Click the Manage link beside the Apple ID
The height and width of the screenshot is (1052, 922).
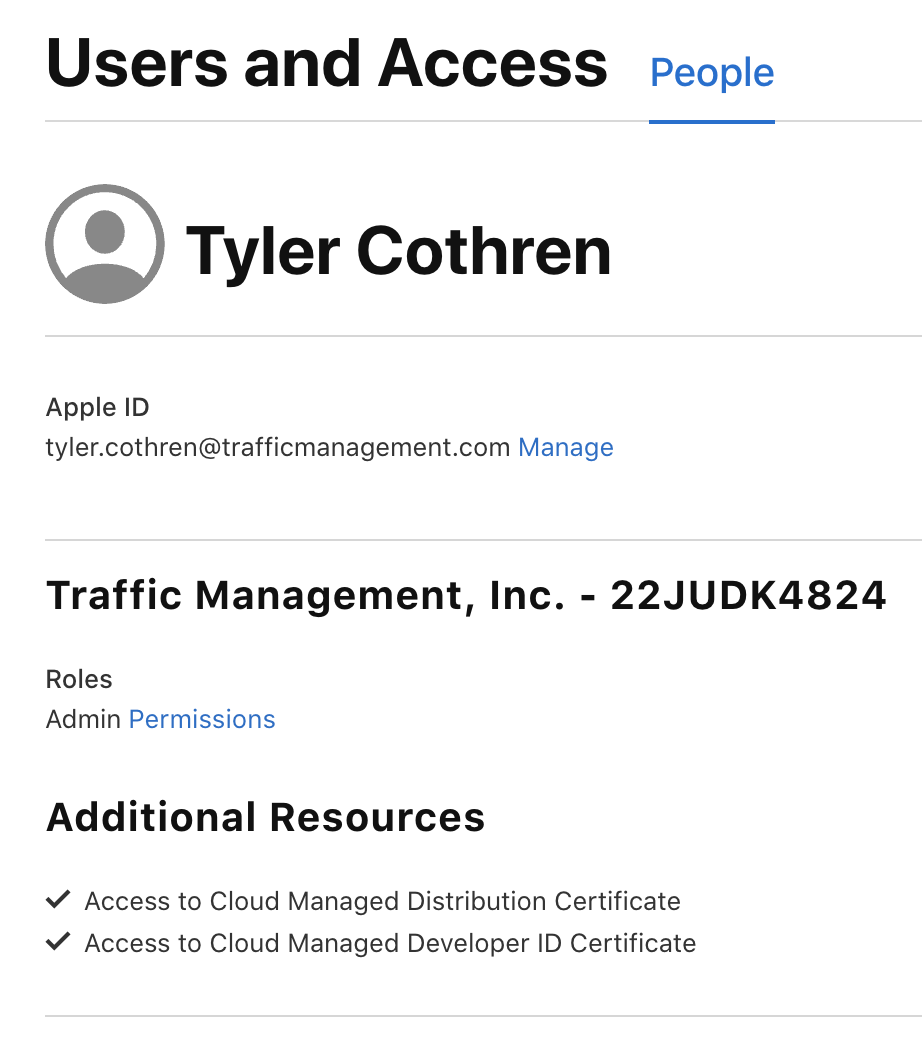tap(565, 447)
